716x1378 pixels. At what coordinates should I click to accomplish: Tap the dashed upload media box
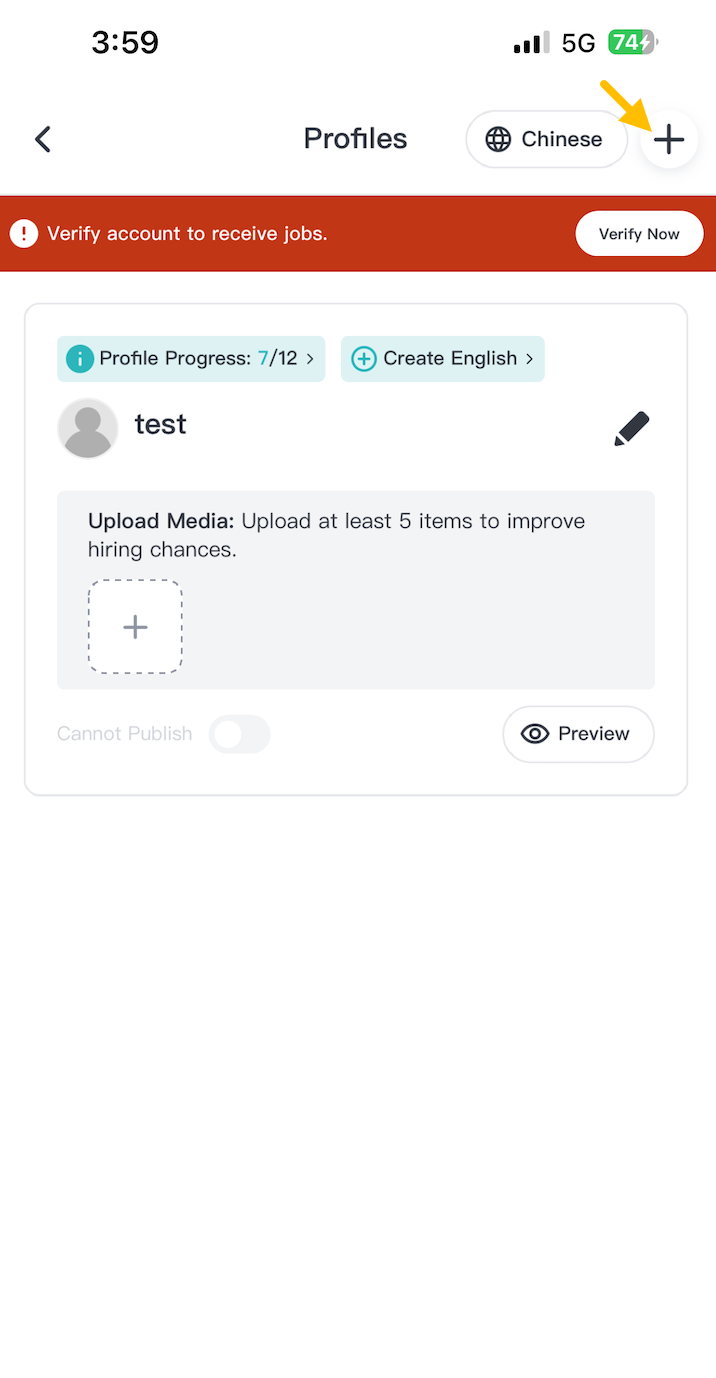click(x=135, y=627)
